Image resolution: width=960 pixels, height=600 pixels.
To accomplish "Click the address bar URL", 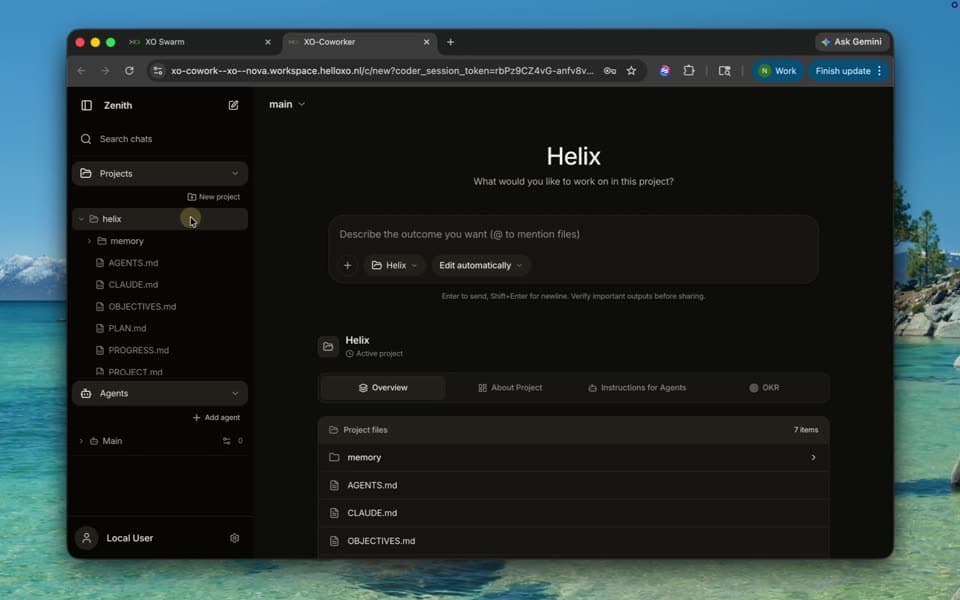I will (383, 71).
